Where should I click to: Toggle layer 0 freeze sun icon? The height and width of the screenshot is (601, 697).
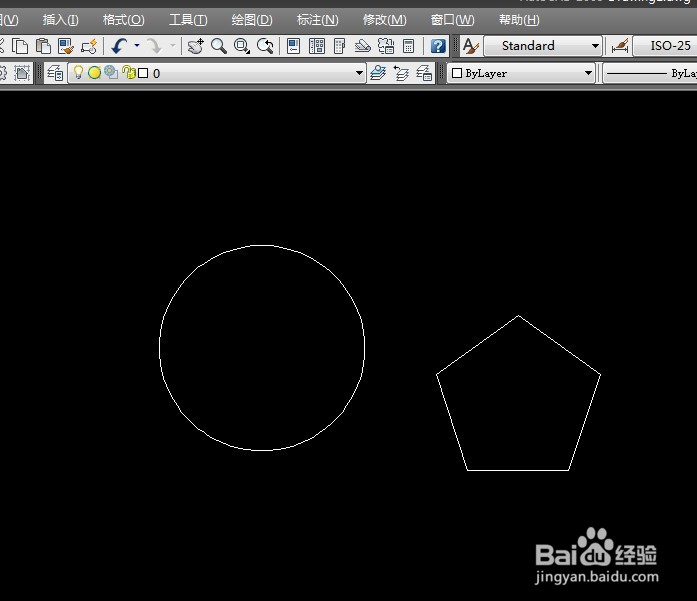click(x=94, y=73)
